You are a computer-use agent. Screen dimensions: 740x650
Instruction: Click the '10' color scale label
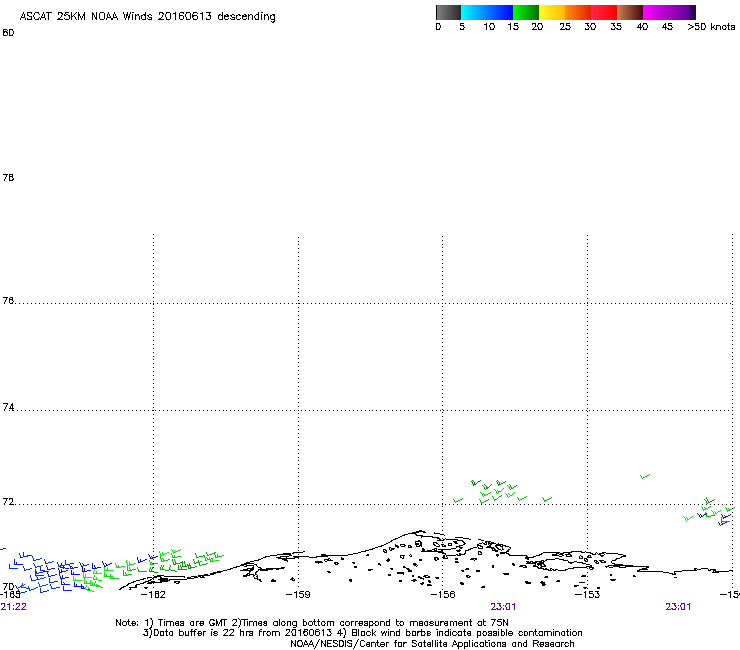(x=489, y=27)
